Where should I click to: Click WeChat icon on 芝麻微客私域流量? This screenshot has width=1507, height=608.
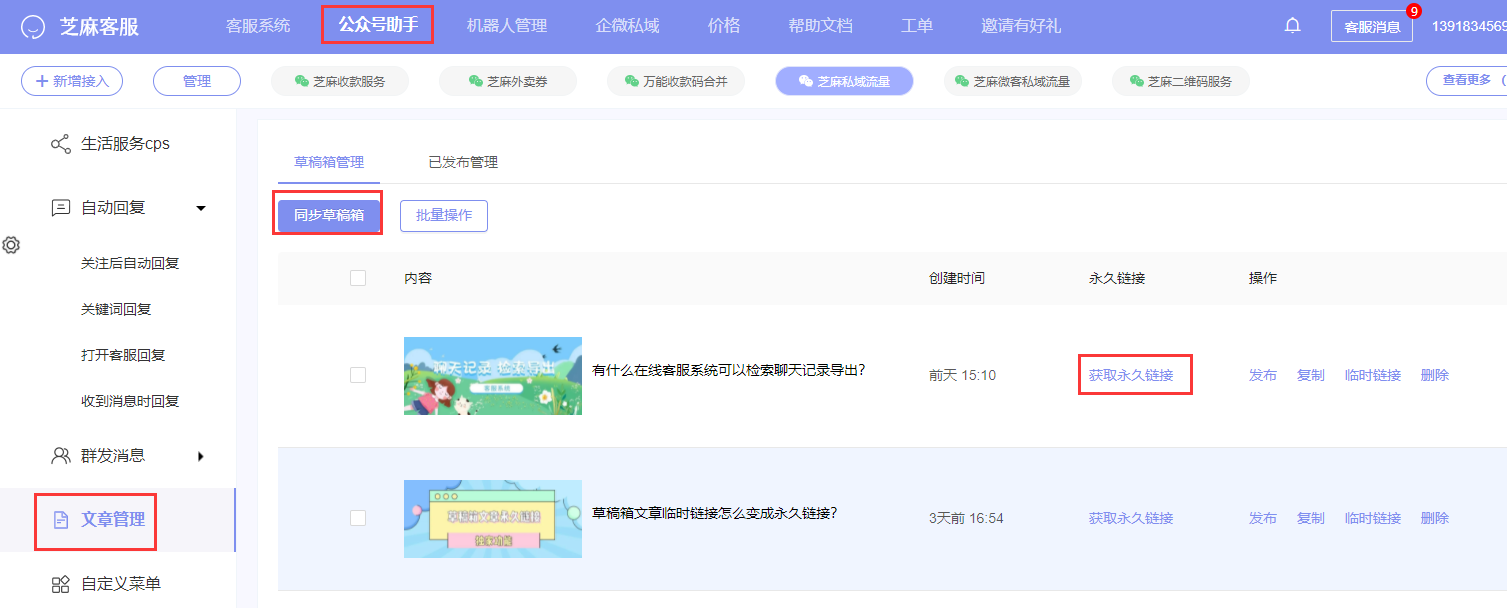coord(962,82)
